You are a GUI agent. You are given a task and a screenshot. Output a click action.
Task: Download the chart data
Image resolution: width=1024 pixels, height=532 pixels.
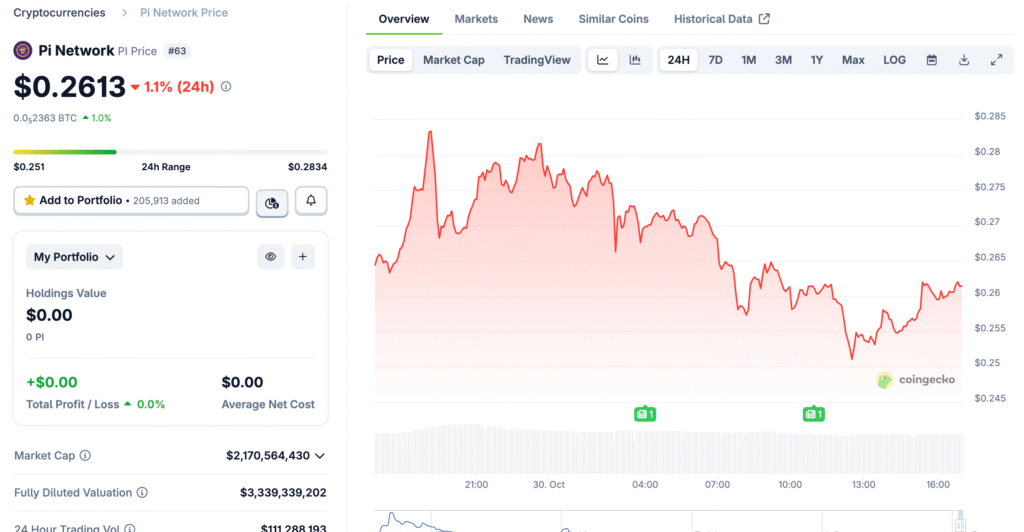[964, 60]
